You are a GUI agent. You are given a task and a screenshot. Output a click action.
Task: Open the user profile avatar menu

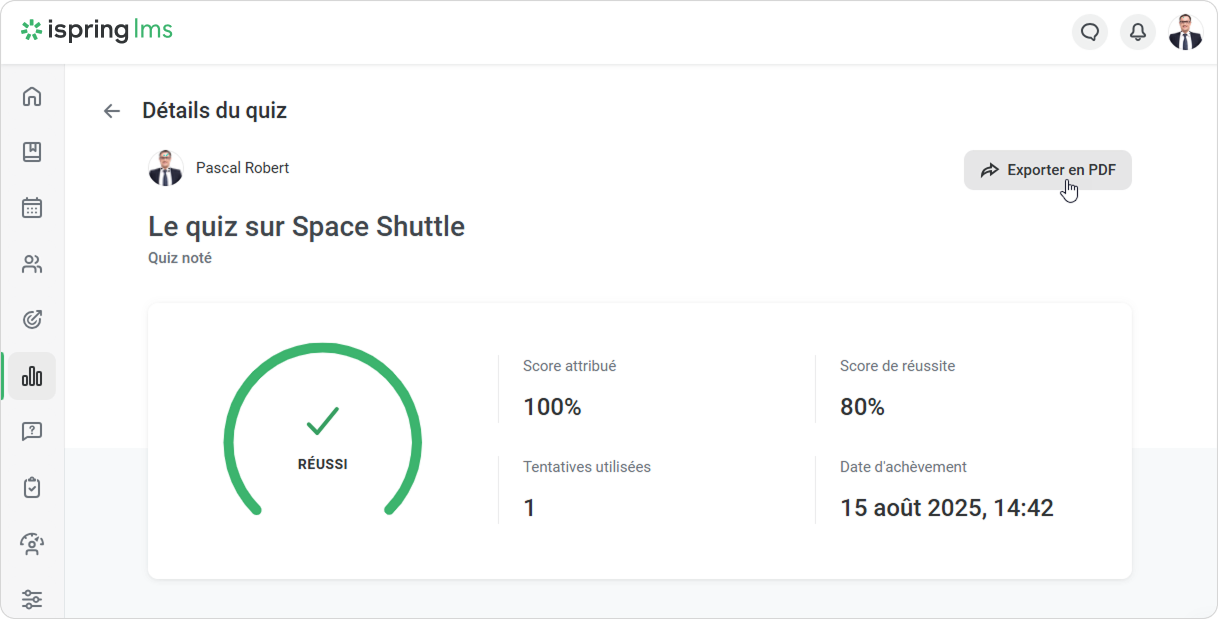1186,32
